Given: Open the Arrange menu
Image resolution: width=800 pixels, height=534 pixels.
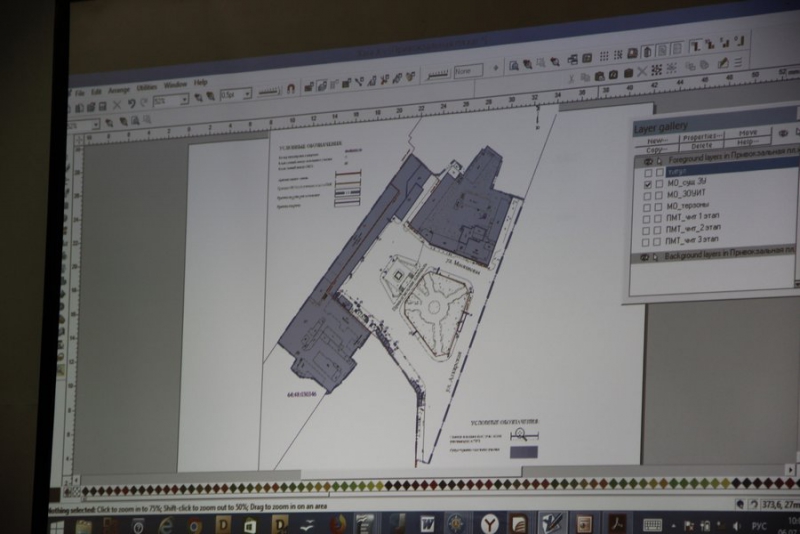Looking at the screenshot, I should 119,89.
